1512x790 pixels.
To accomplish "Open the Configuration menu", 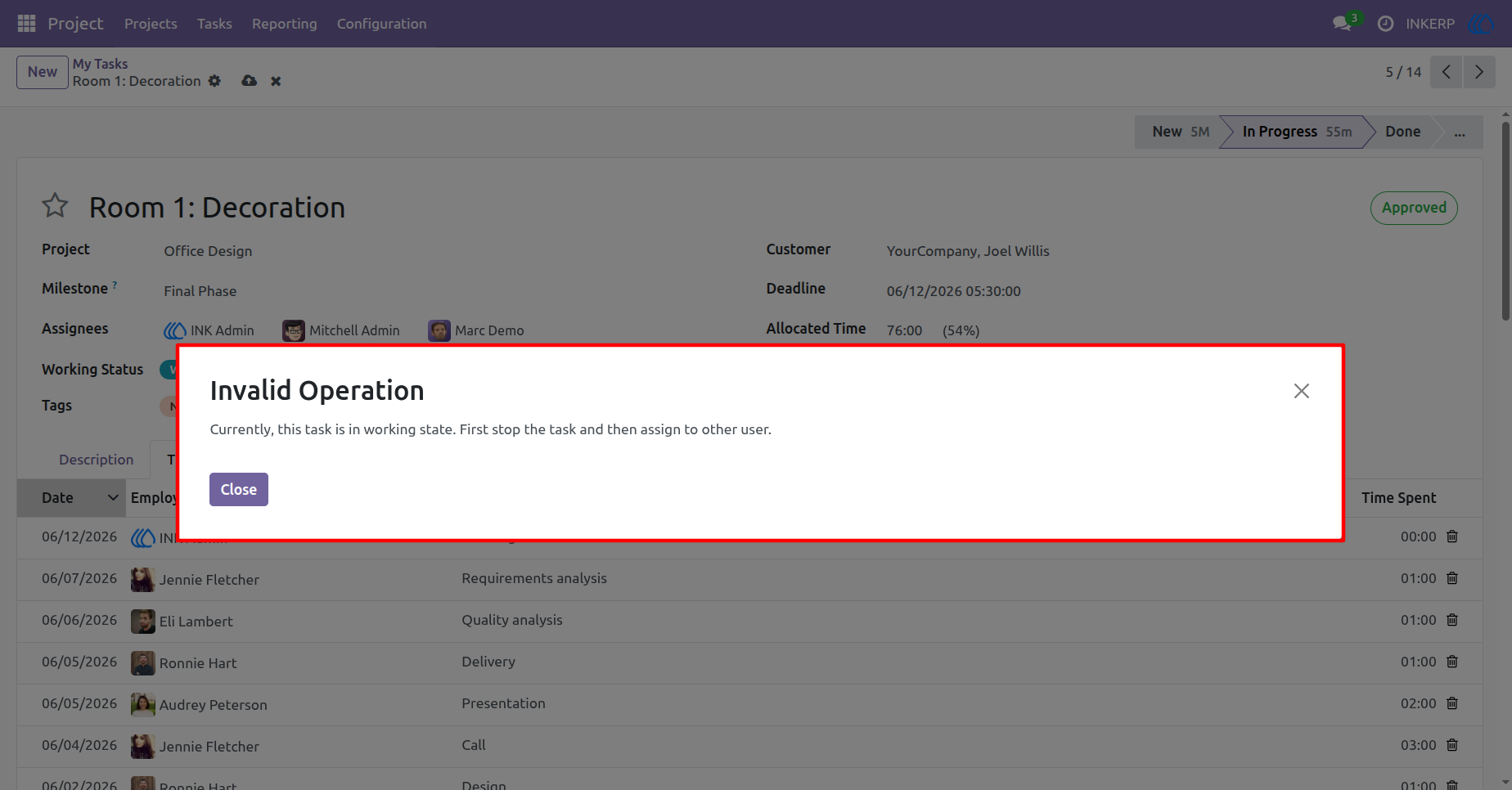I will coord(382,24).
